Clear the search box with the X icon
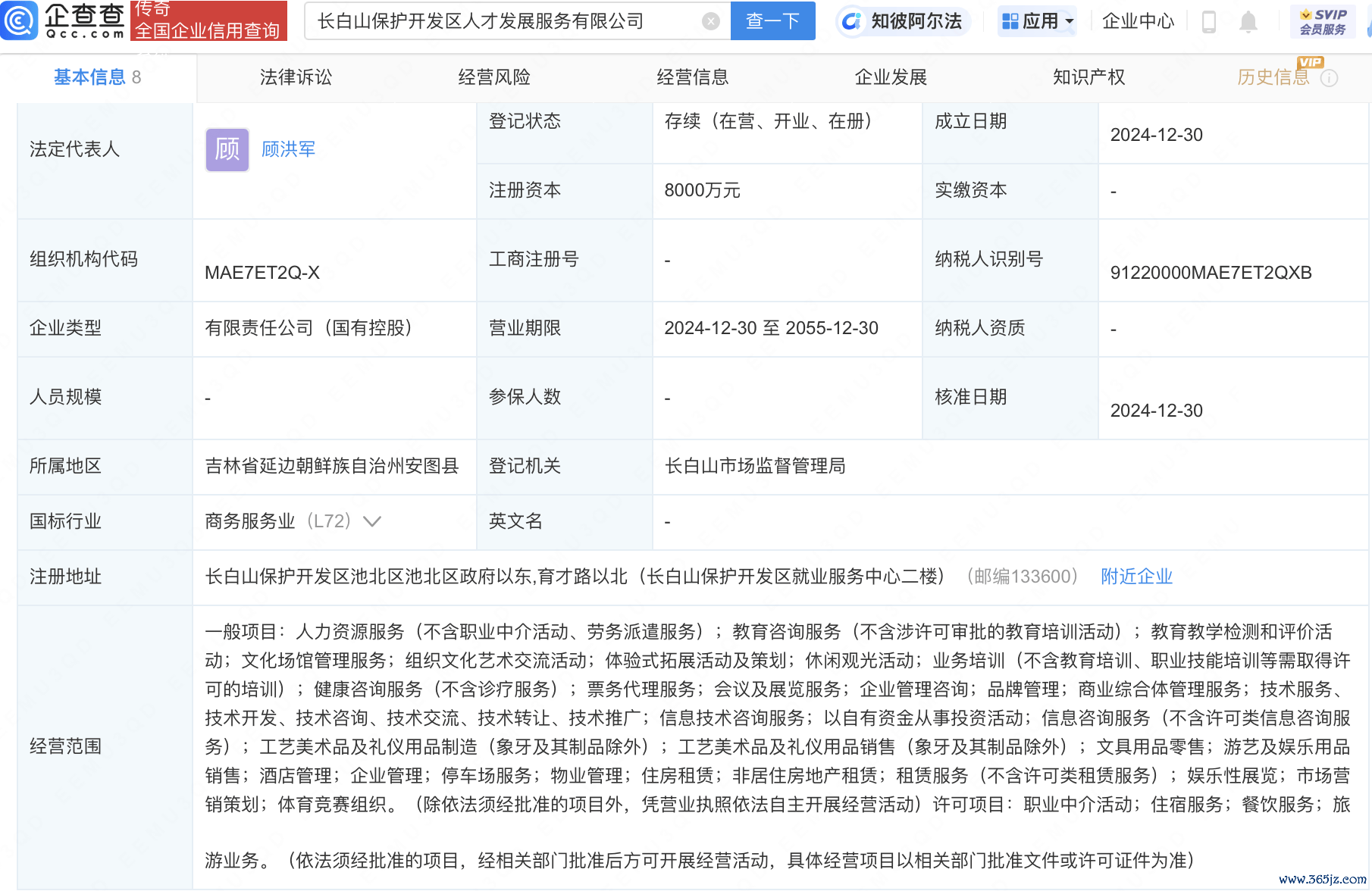The height and width of the screenshot is (891, 1372). tap(711, 21)
